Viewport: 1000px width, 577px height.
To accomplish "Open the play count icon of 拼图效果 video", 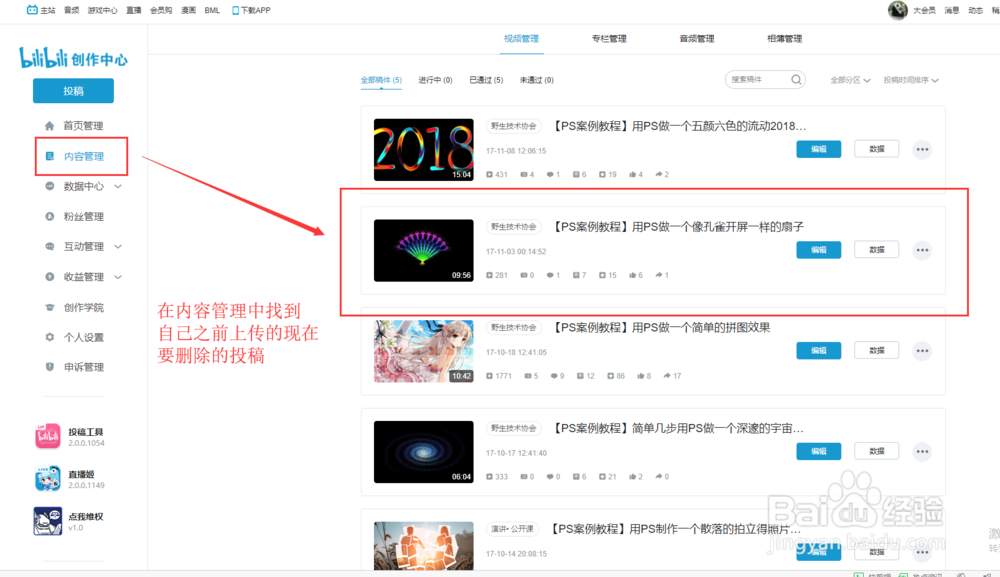I will (489, 376).
